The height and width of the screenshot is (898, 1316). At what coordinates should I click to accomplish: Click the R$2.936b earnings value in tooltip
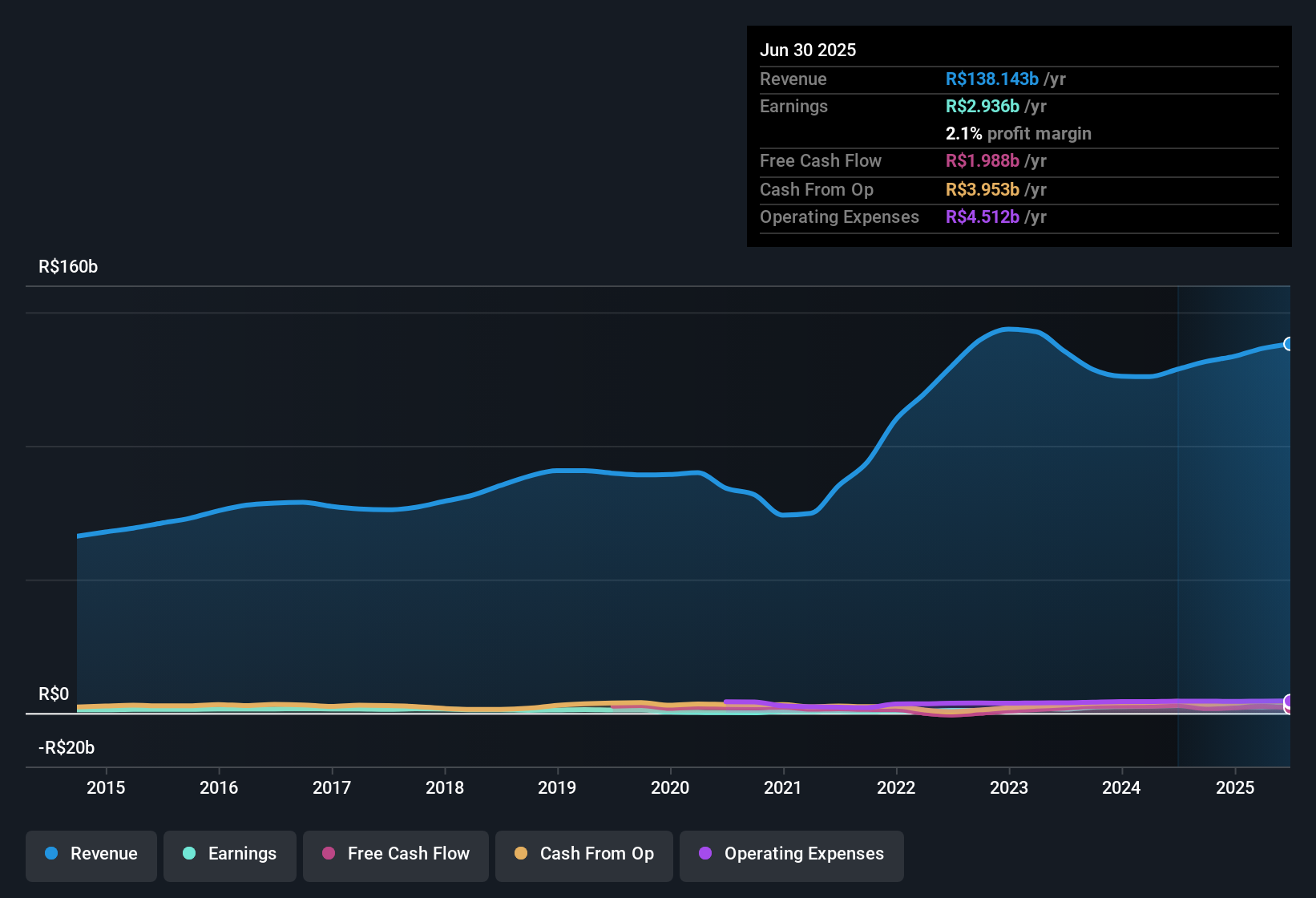pyautogui.click(x=982, y=106)
